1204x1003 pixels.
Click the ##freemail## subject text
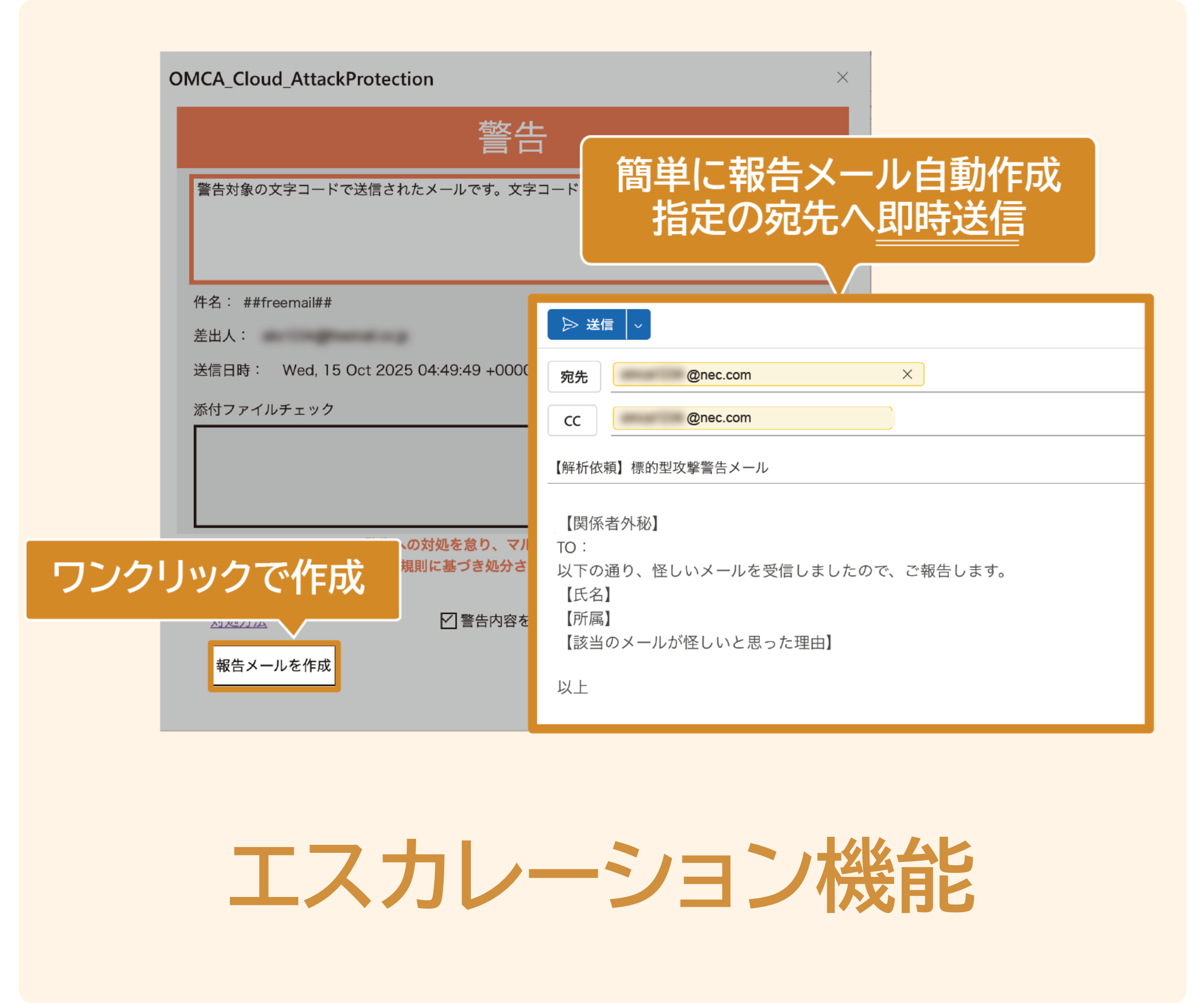(x=287, y=303)
